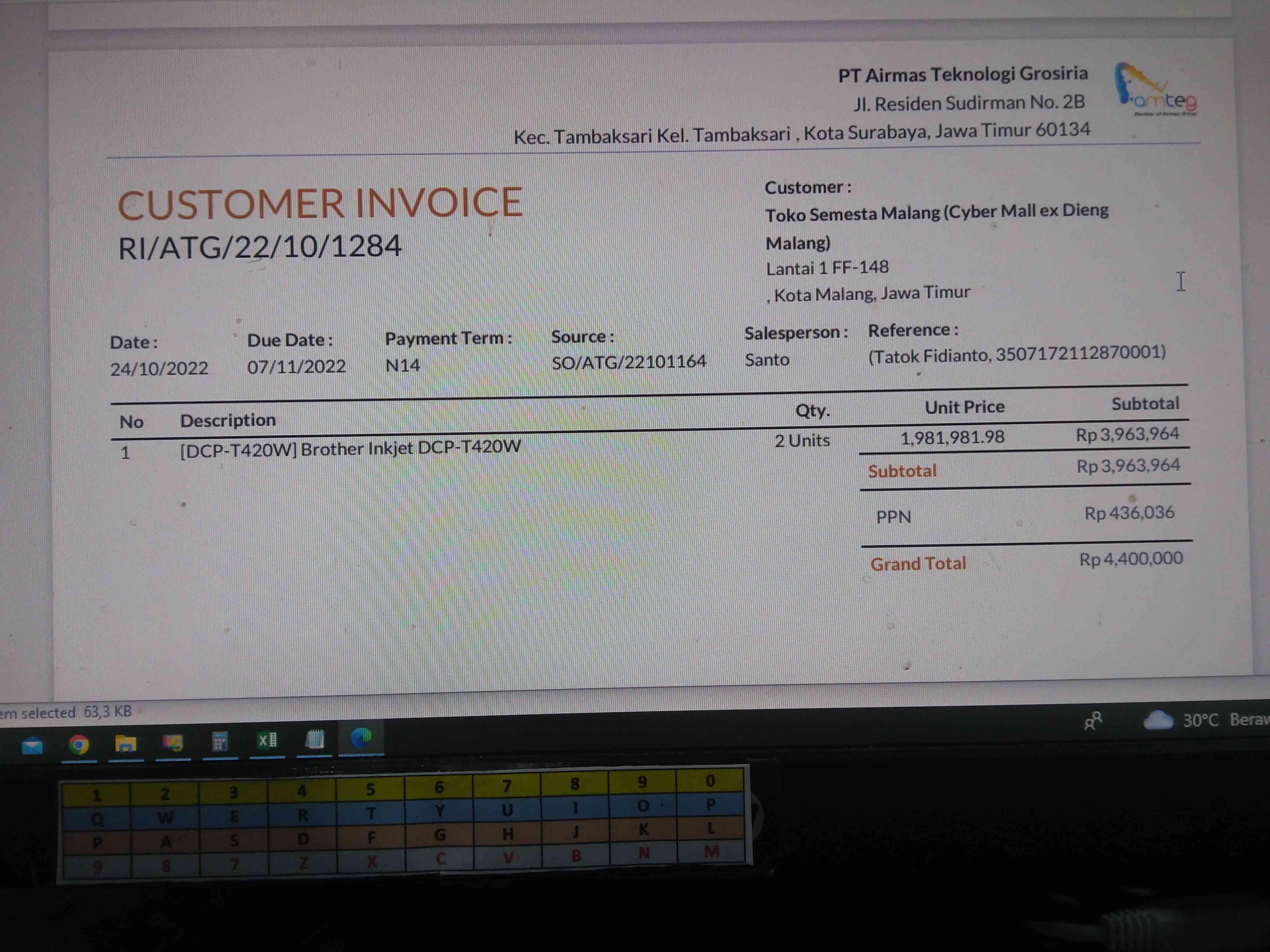Select invoice number RI/ATG/22/10/1284
The image size is (1270, 952).
[259, 247]
